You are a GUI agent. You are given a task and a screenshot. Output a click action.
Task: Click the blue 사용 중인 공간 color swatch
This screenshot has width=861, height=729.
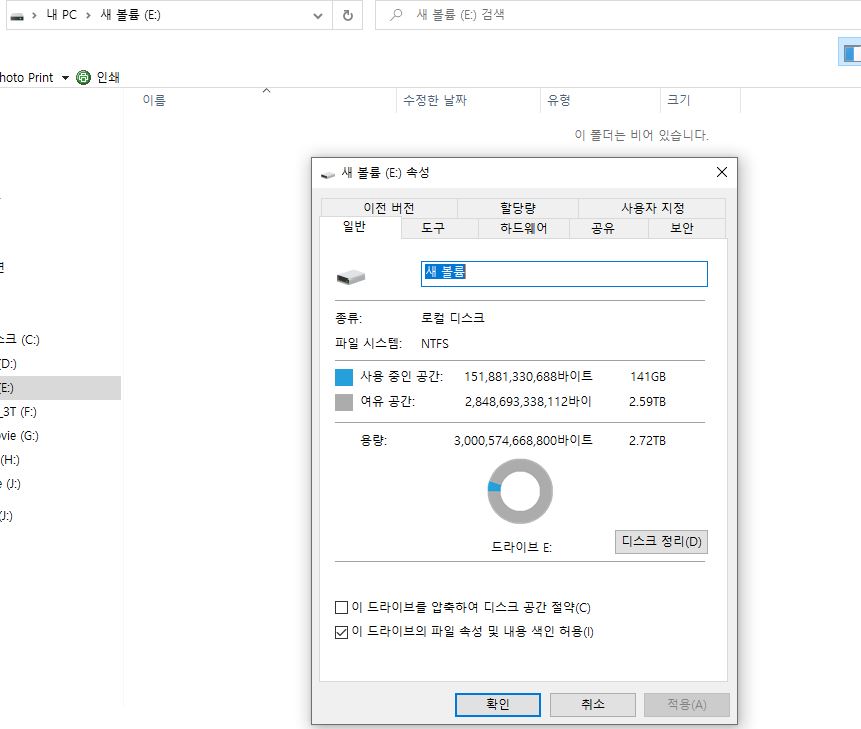(344, 377)
